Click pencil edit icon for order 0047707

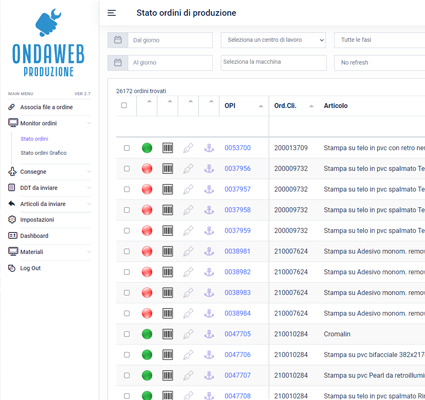[188, 375]
